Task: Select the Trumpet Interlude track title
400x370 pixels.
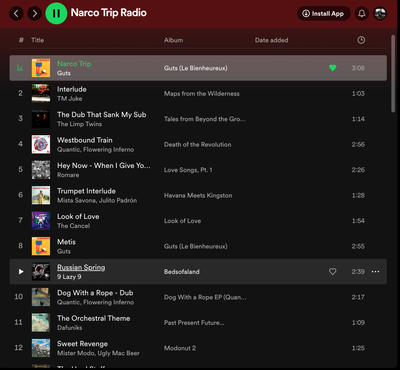Action: coord(86,191)
